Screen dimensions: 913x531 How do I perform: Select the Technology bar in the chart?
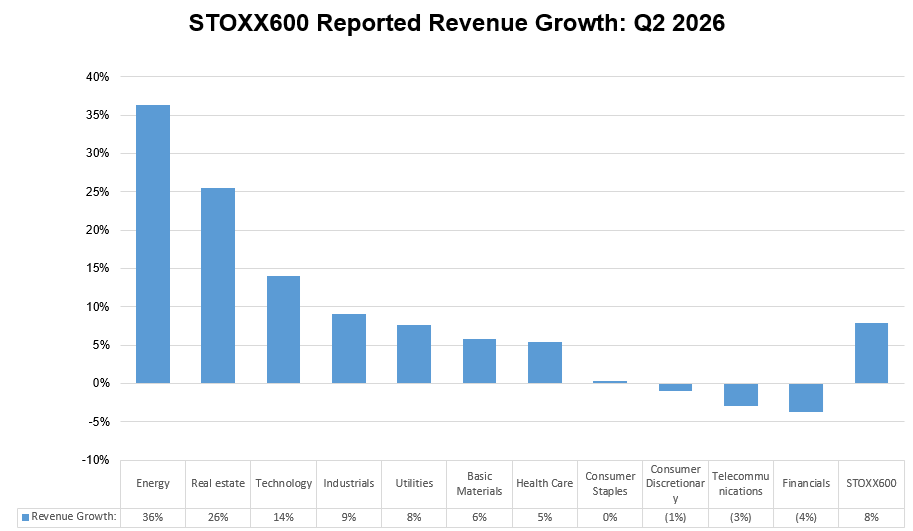tap(284, 330)
